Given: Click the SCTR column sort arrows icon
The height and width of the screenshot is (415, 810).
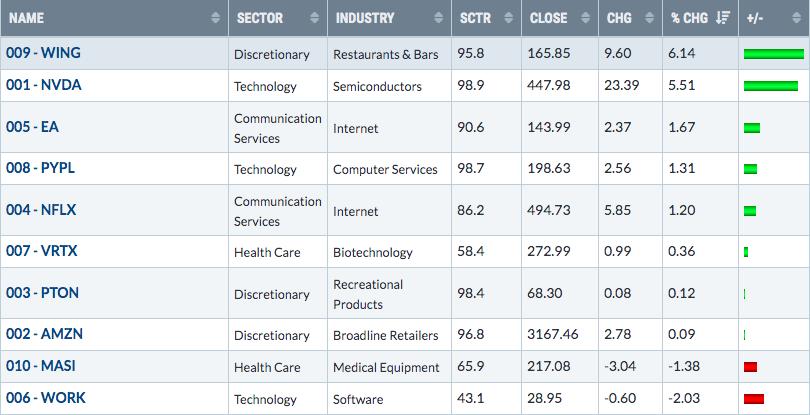Looking at the screenshot, I should pyautogui.click(x=508, y=18).
